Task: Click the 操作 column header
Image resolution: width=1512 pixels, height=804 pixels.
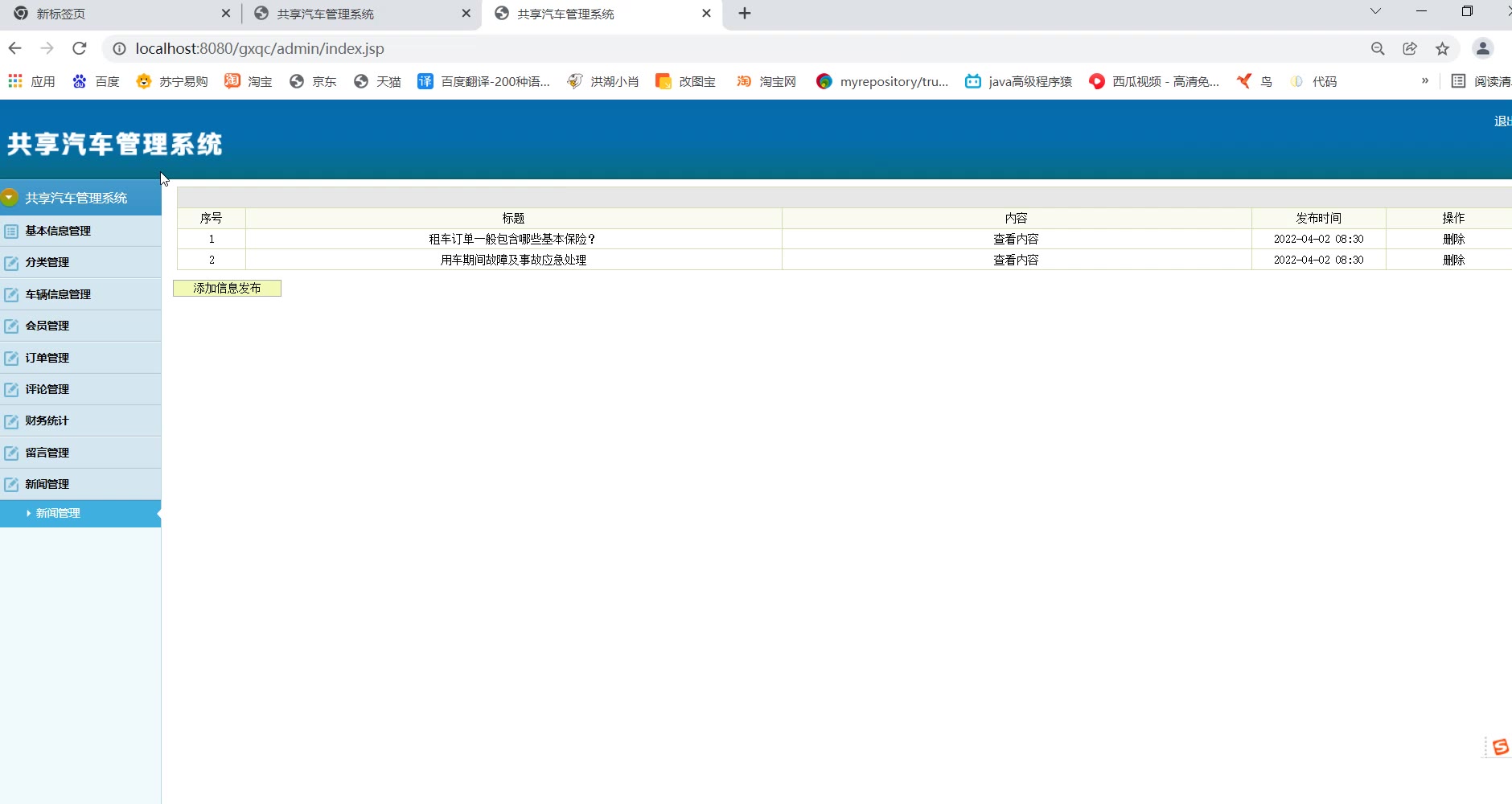Action: [1450, 218]
